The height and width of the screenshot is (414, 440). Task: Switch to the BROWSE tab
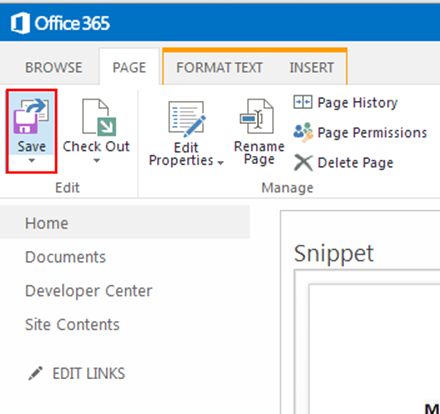(54, 68)
